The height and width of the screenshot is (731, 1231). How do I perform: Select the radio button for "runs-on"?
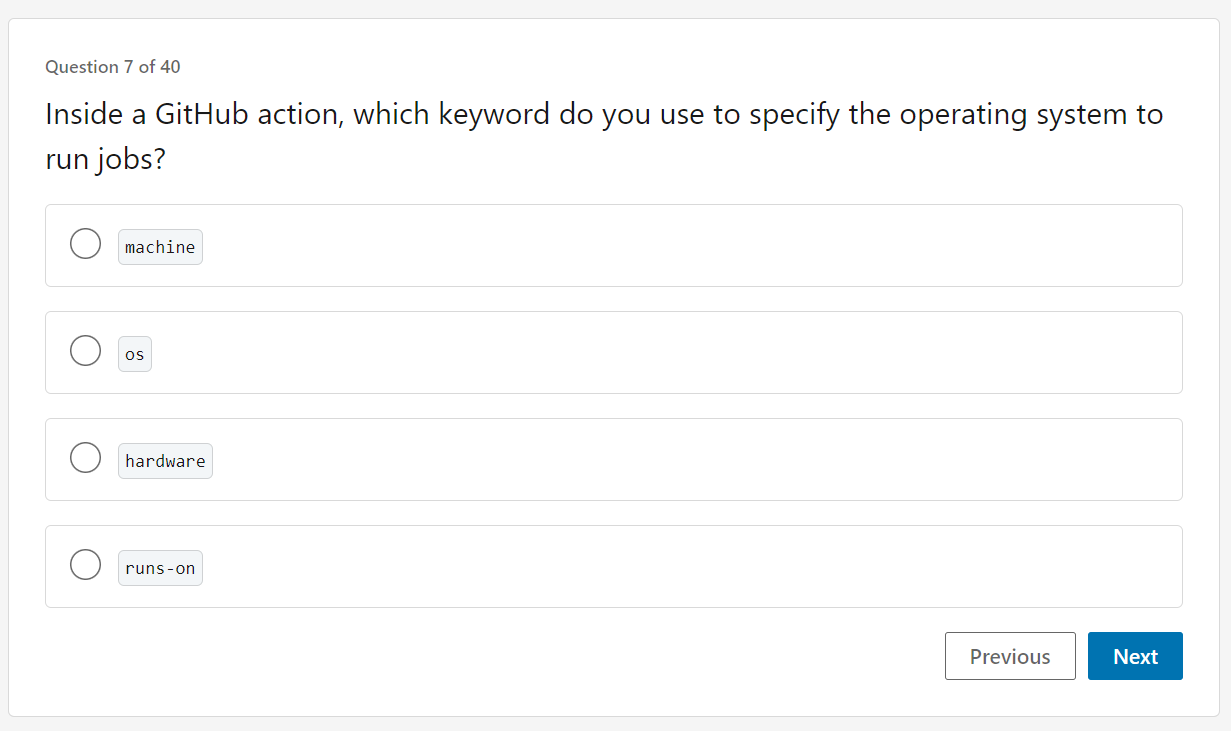[85, 564]
